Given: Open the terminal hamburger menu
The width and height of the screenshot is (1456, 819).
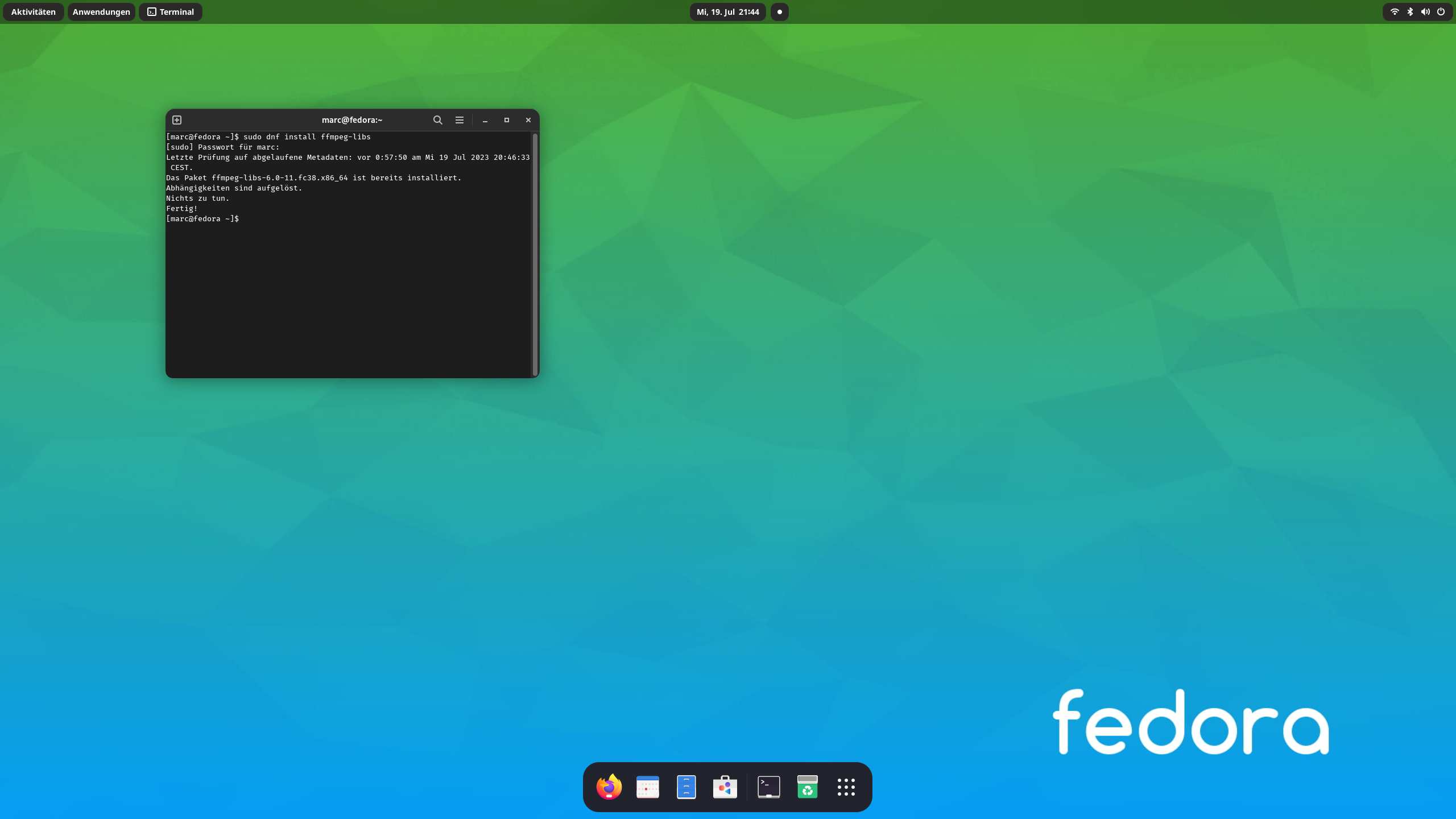Looking at the screenshot, I should coord(460,120).
